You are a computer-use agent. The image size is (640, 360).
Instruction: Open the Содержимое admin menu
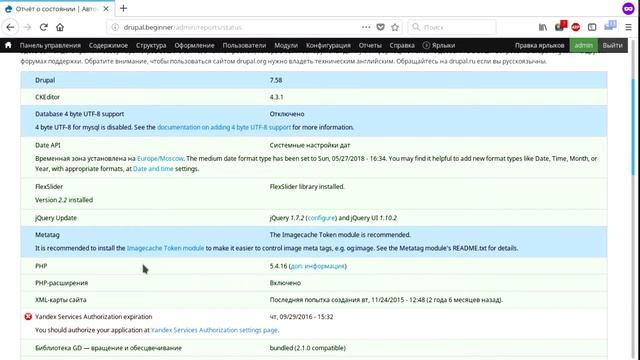point(108,45)
